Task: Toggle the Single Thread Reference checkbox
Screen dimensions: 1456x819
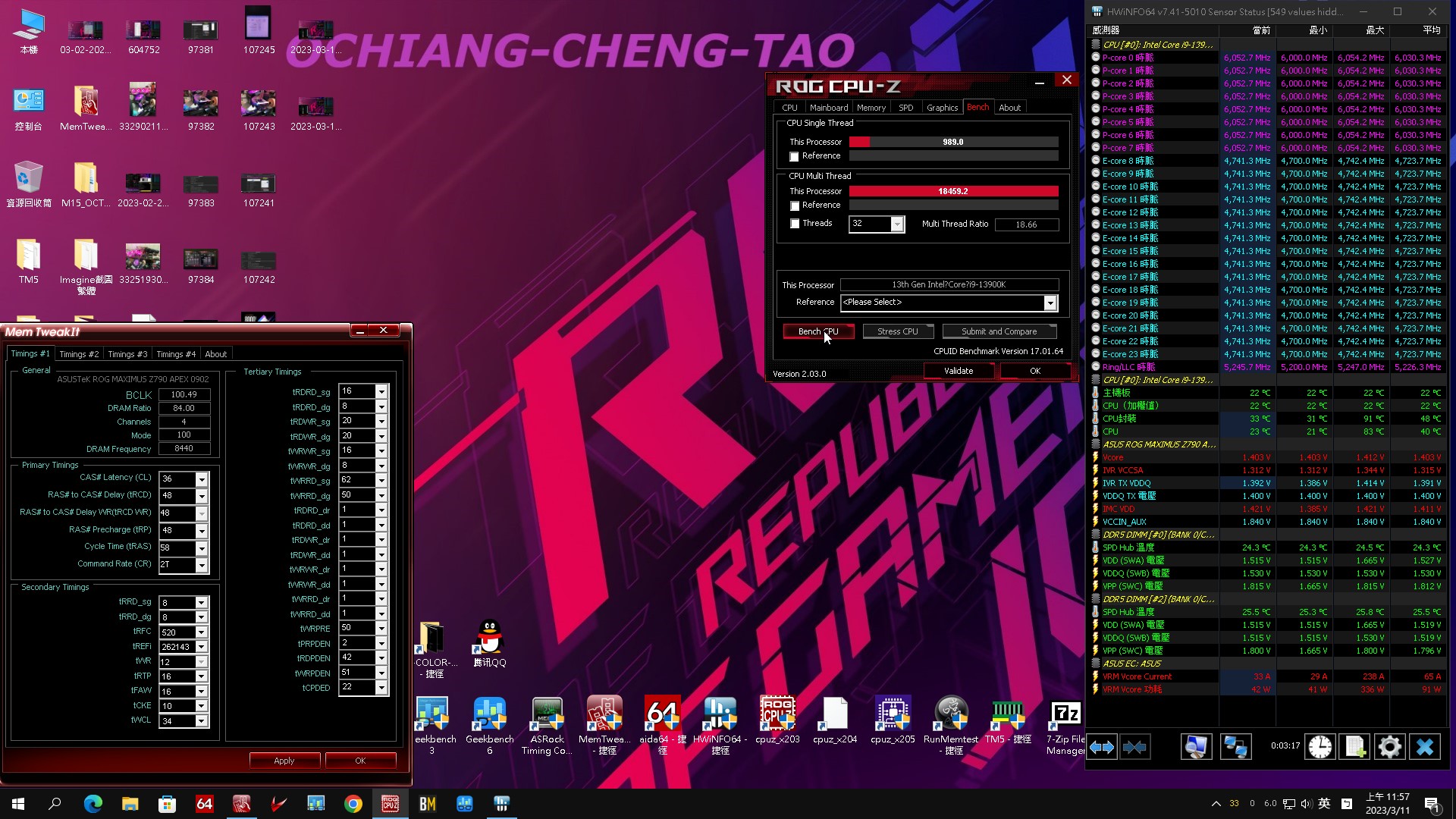Action: click(794, 156)
